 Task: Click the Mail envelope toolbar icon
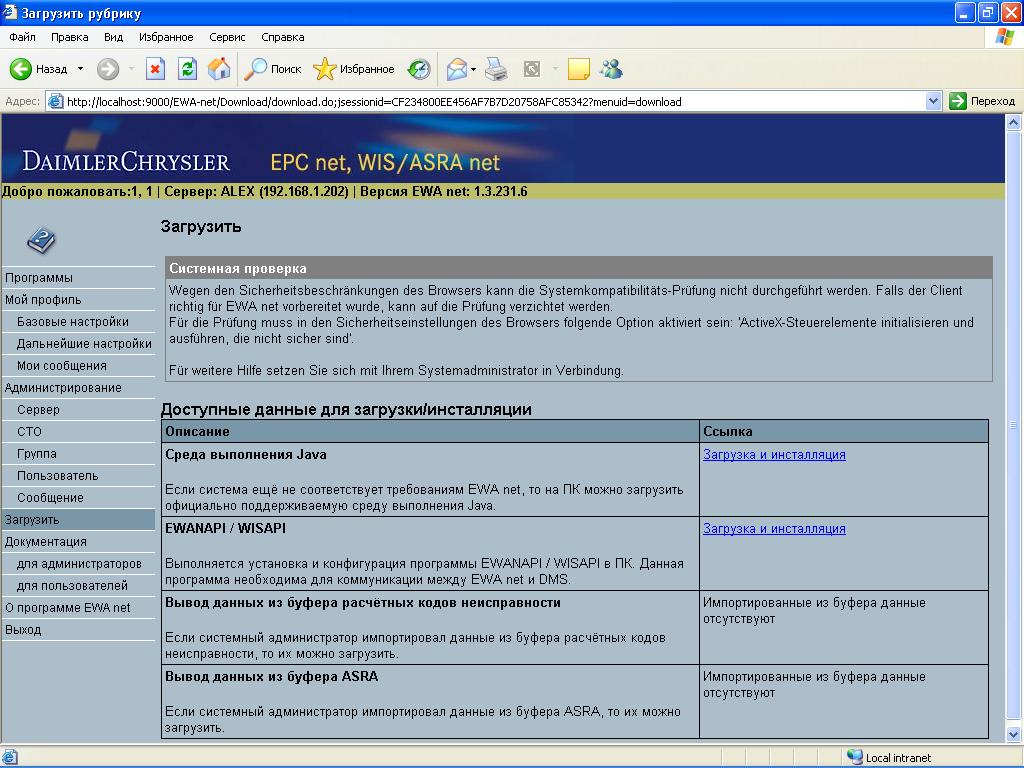click(456, 69)
